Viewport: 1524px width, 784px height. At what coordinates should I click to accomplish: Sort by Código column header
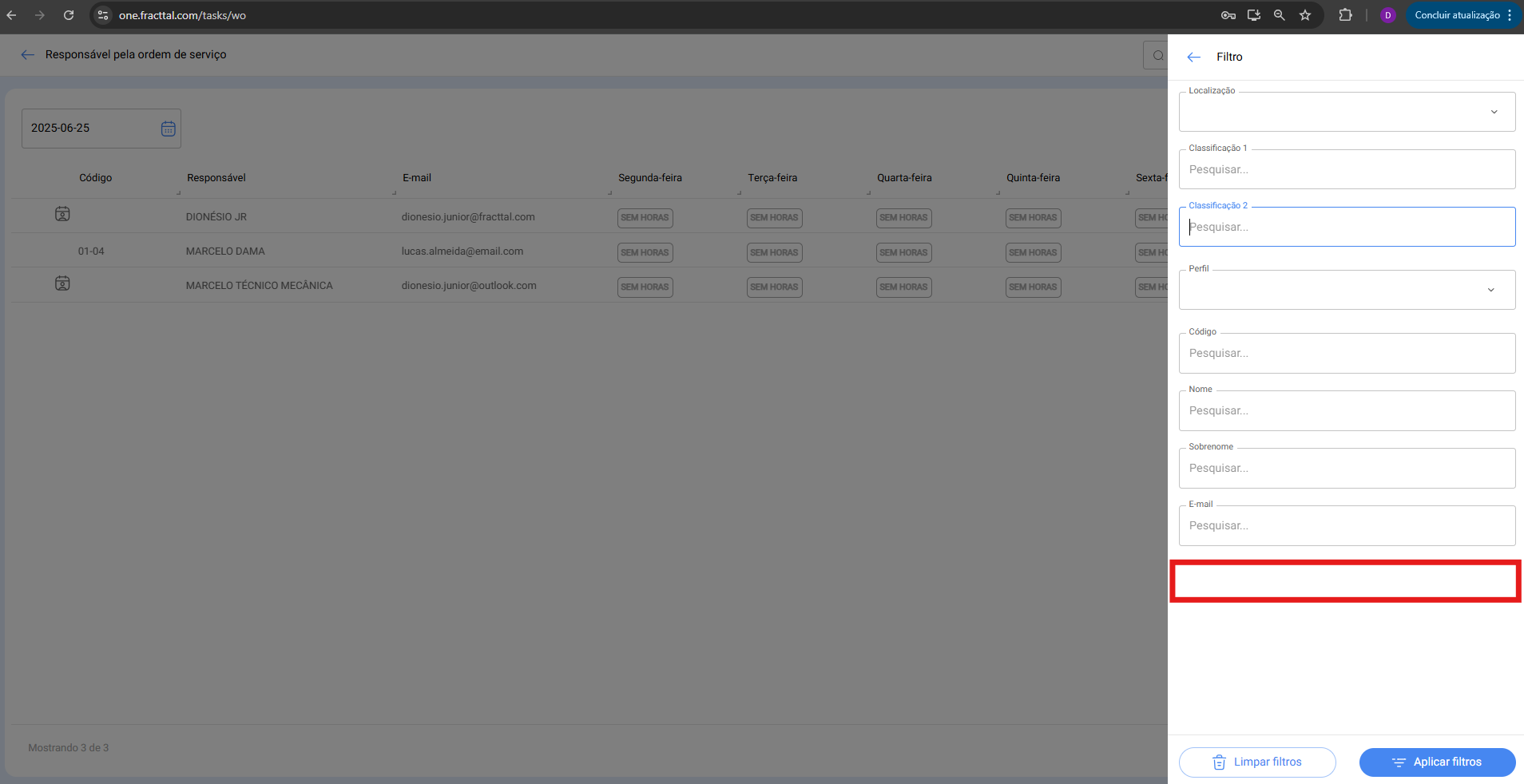pyautogui.click(x=96, y=178)
